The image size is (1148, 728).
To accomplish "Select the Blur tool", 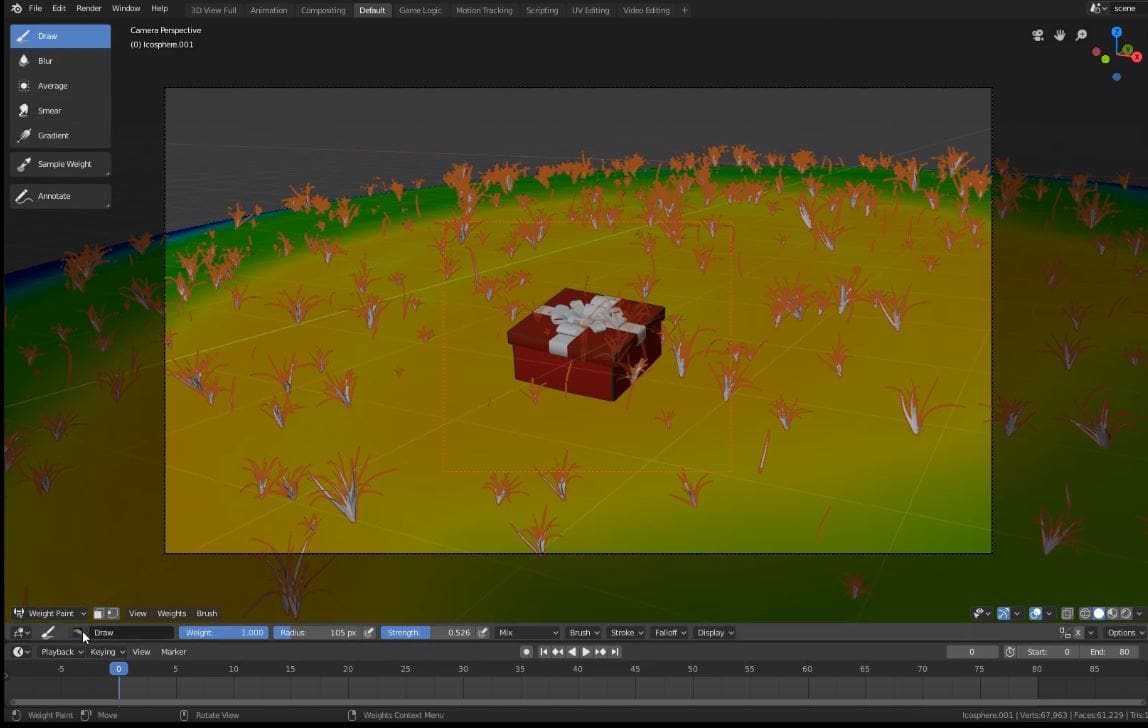I will [x=60, y=61].
